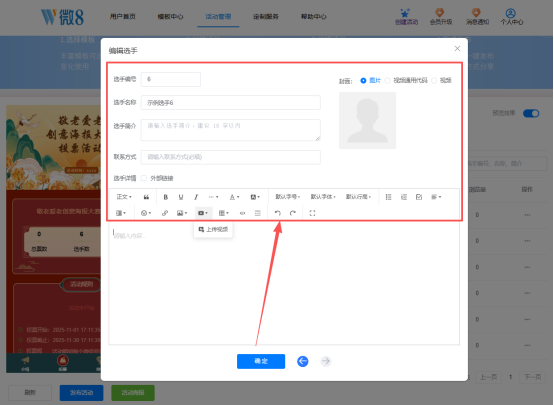554x405 pixels.
Task: Click the cover avatar placeholder image
Action: (x=367, y=121)
